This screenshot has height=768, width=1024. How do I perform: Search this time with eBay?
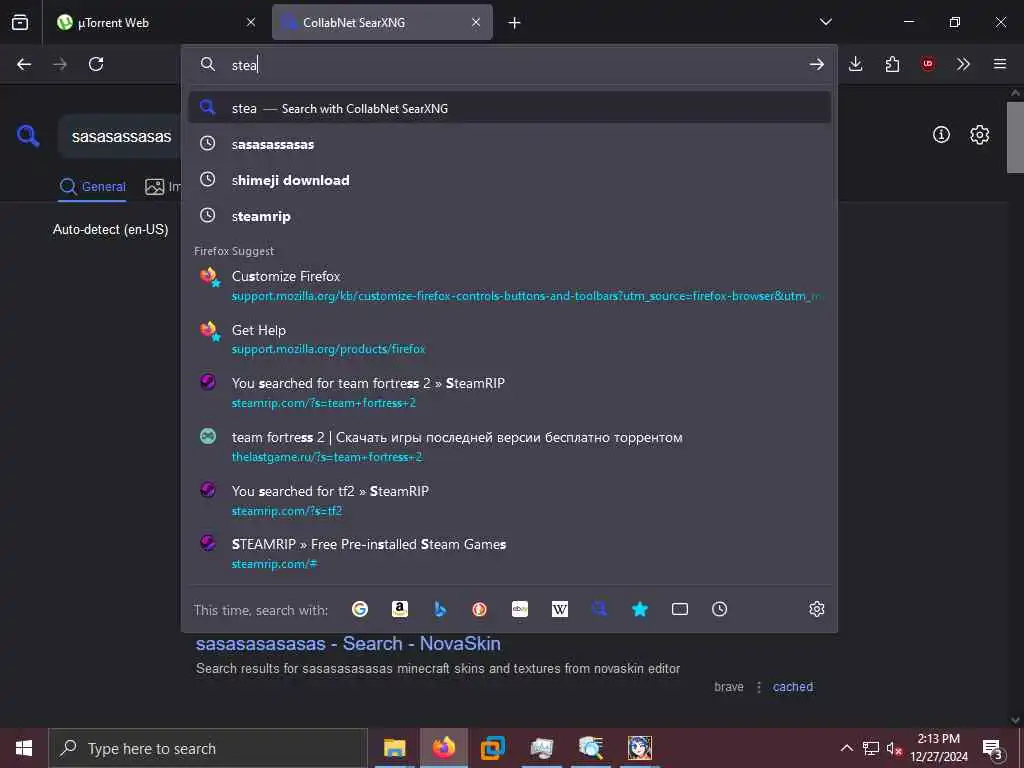coord(520,609)
